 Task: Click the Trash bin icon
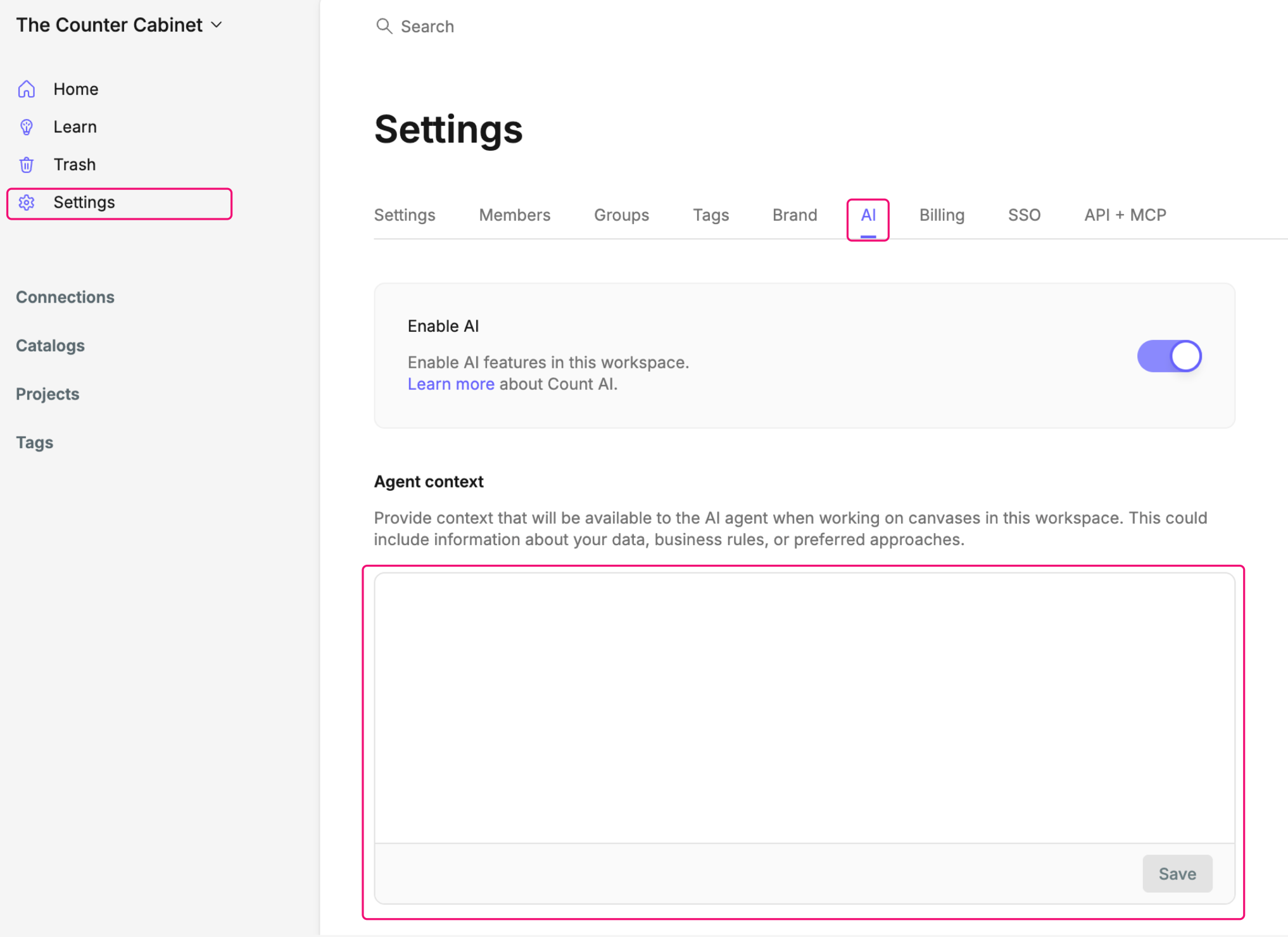(x=27, y=165)
